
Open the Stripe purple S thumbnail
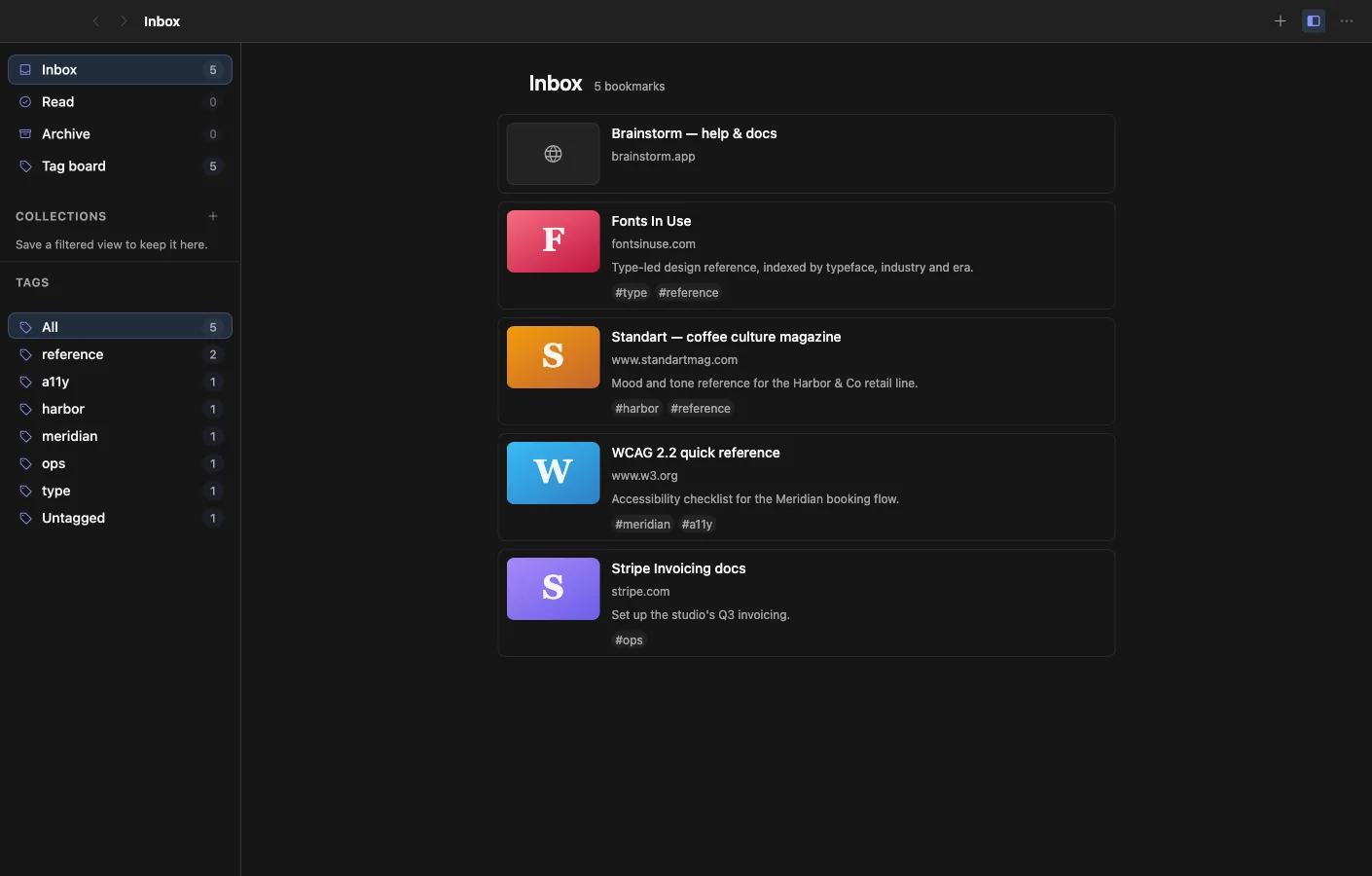[x=553, y=589]
